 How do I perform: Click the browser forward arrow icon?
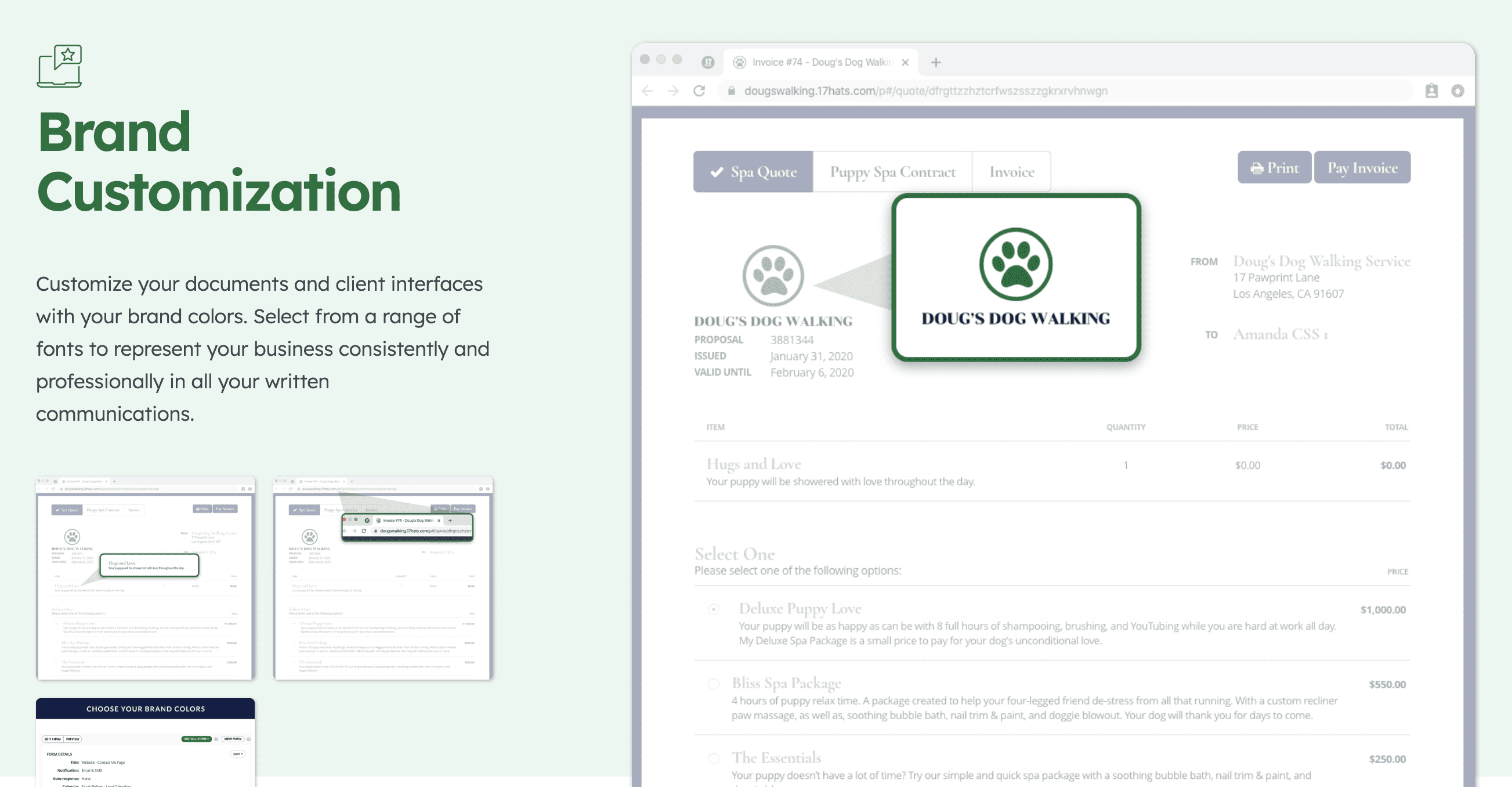click(673, 91)
